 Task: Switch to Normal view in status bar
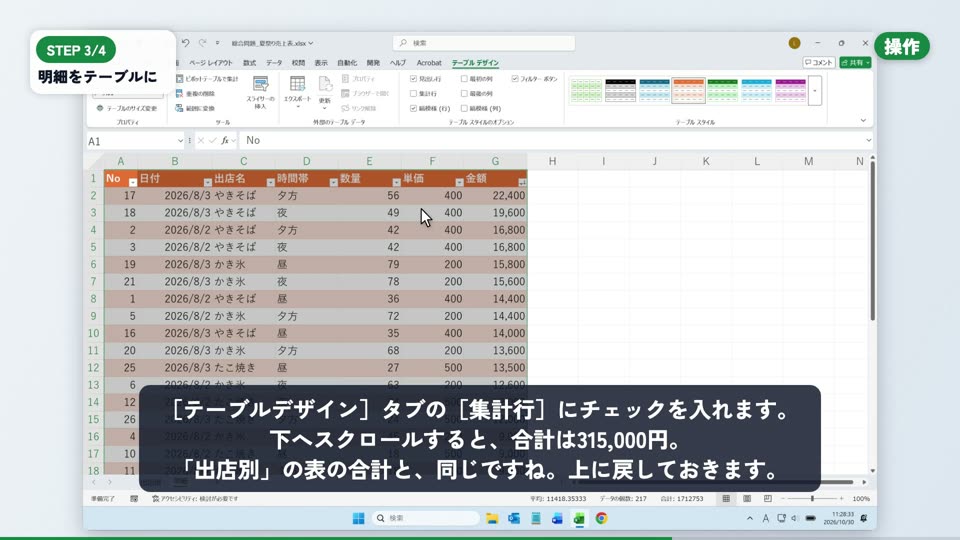coord(726,499)
